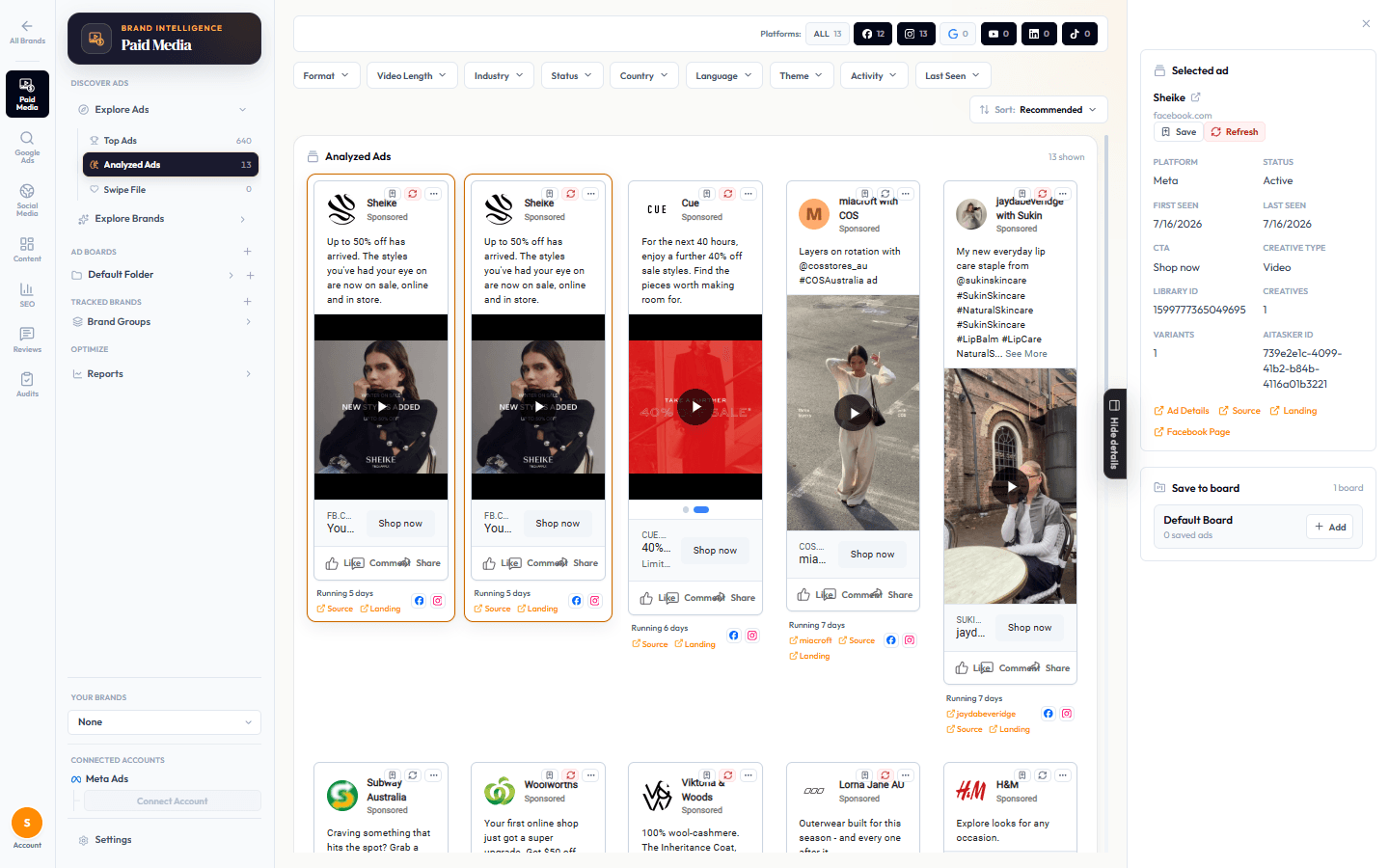This screenshot has width=1389, height=868.
Task: Open the Activity filter dropdown
Action: (x=874, y=75)
